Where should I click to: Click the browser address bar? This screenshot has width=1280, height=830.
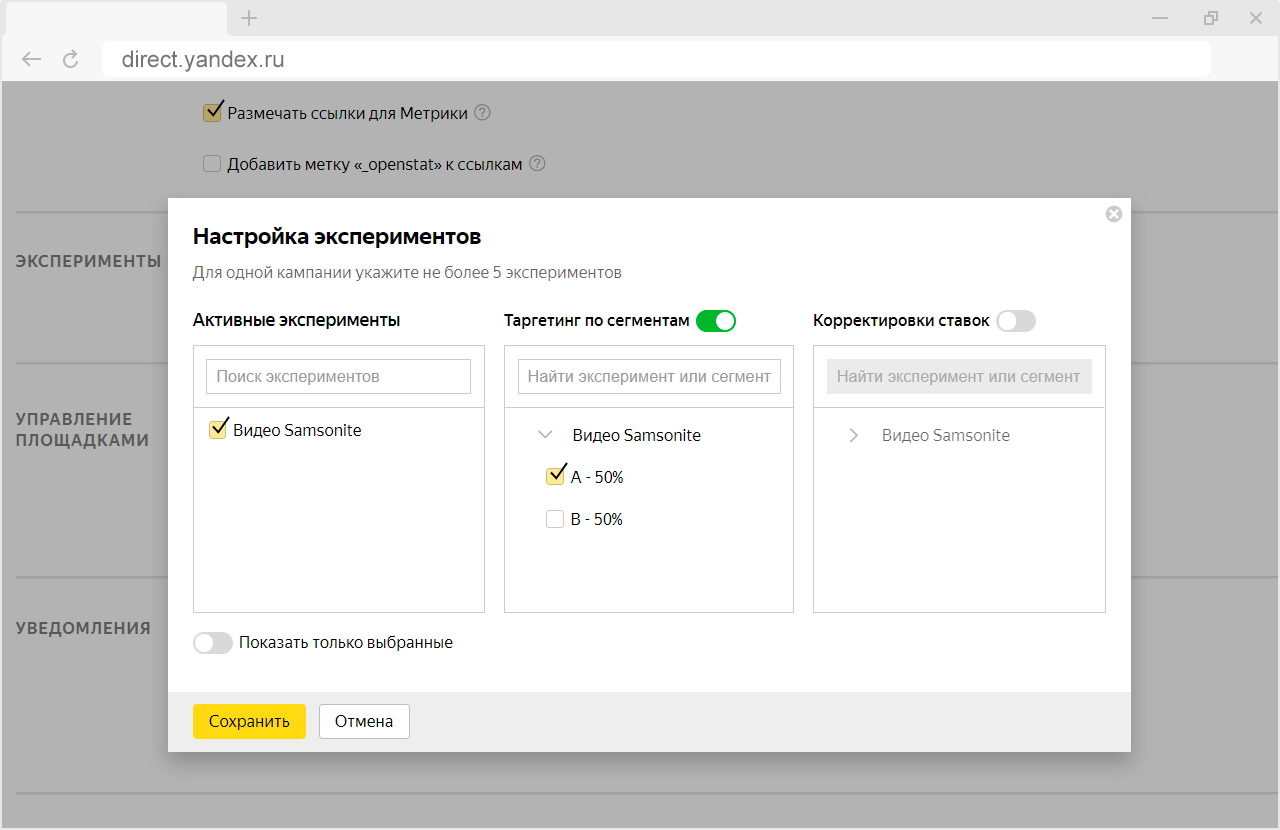point(656,59)
